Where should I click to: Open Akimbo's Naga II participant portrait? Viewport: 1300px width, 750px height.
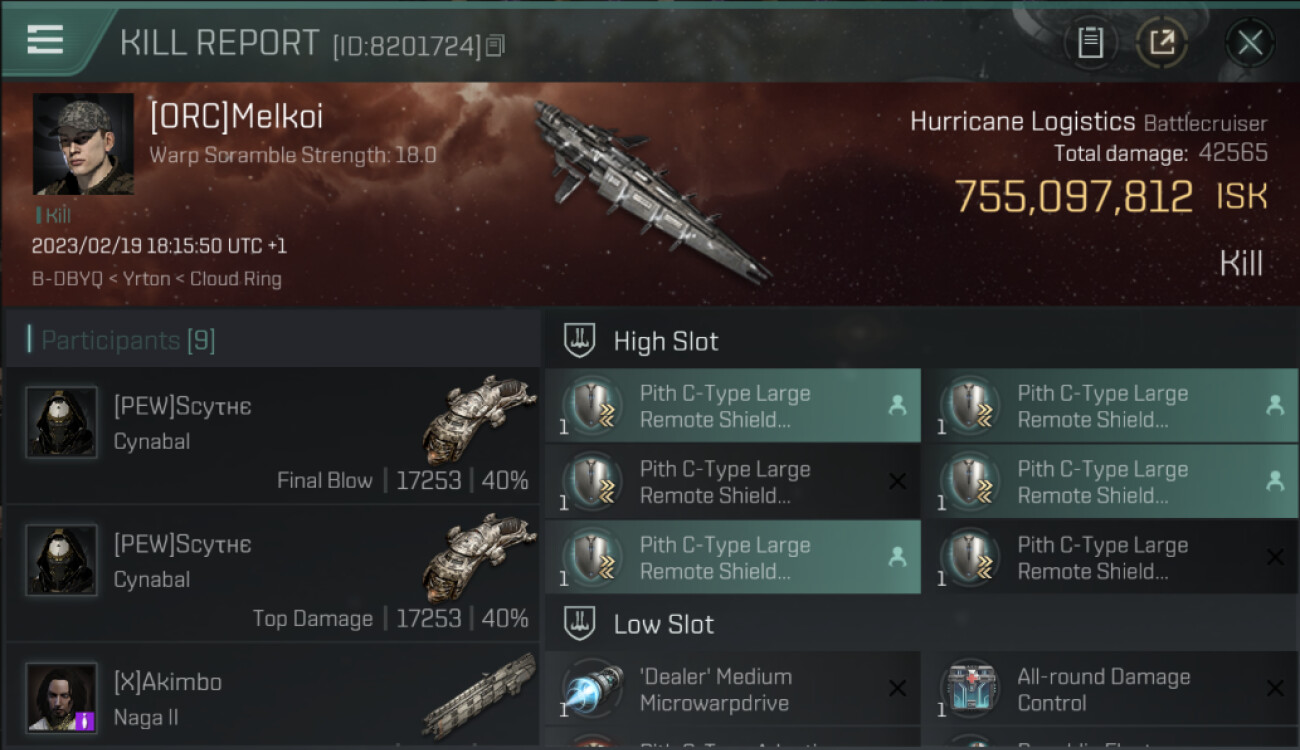pos(61,697)
